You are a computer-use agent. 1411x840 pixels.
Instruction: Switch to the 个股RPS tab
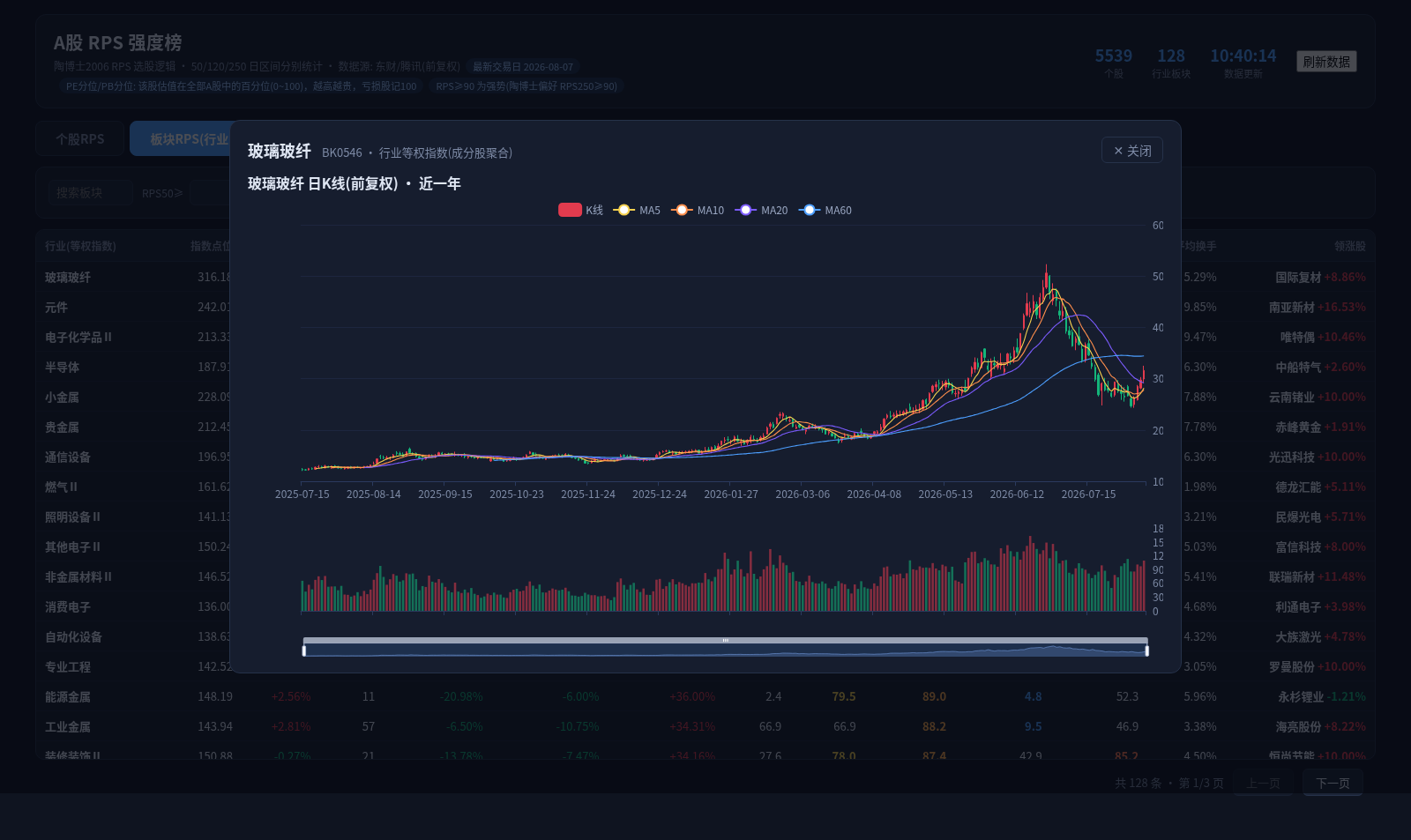(80, 139)
